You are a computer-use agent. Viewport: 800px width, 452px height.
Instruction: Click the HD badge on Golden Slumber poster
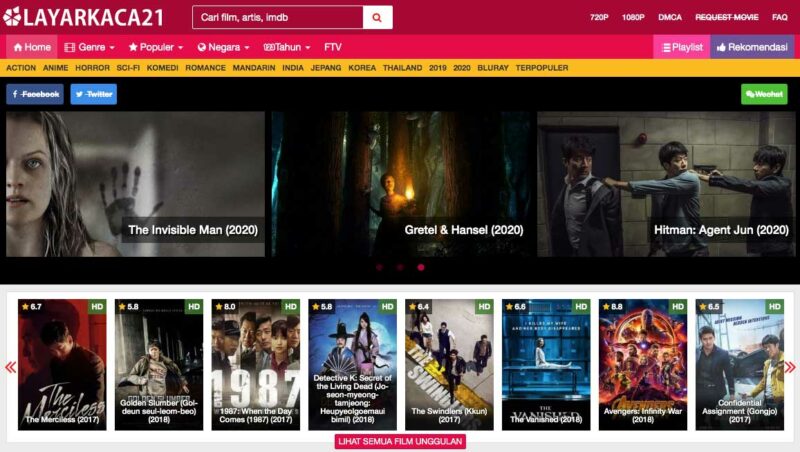coord(194,307)
